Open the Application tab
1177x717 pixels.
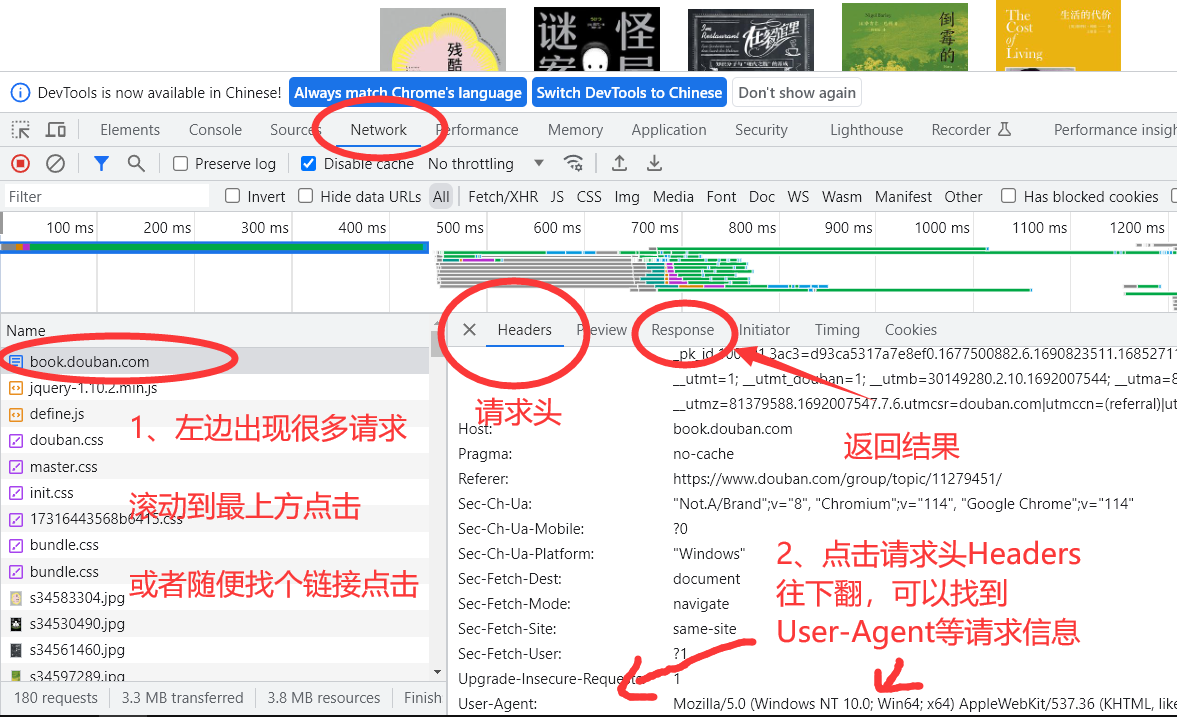click(x=669, y=130)
